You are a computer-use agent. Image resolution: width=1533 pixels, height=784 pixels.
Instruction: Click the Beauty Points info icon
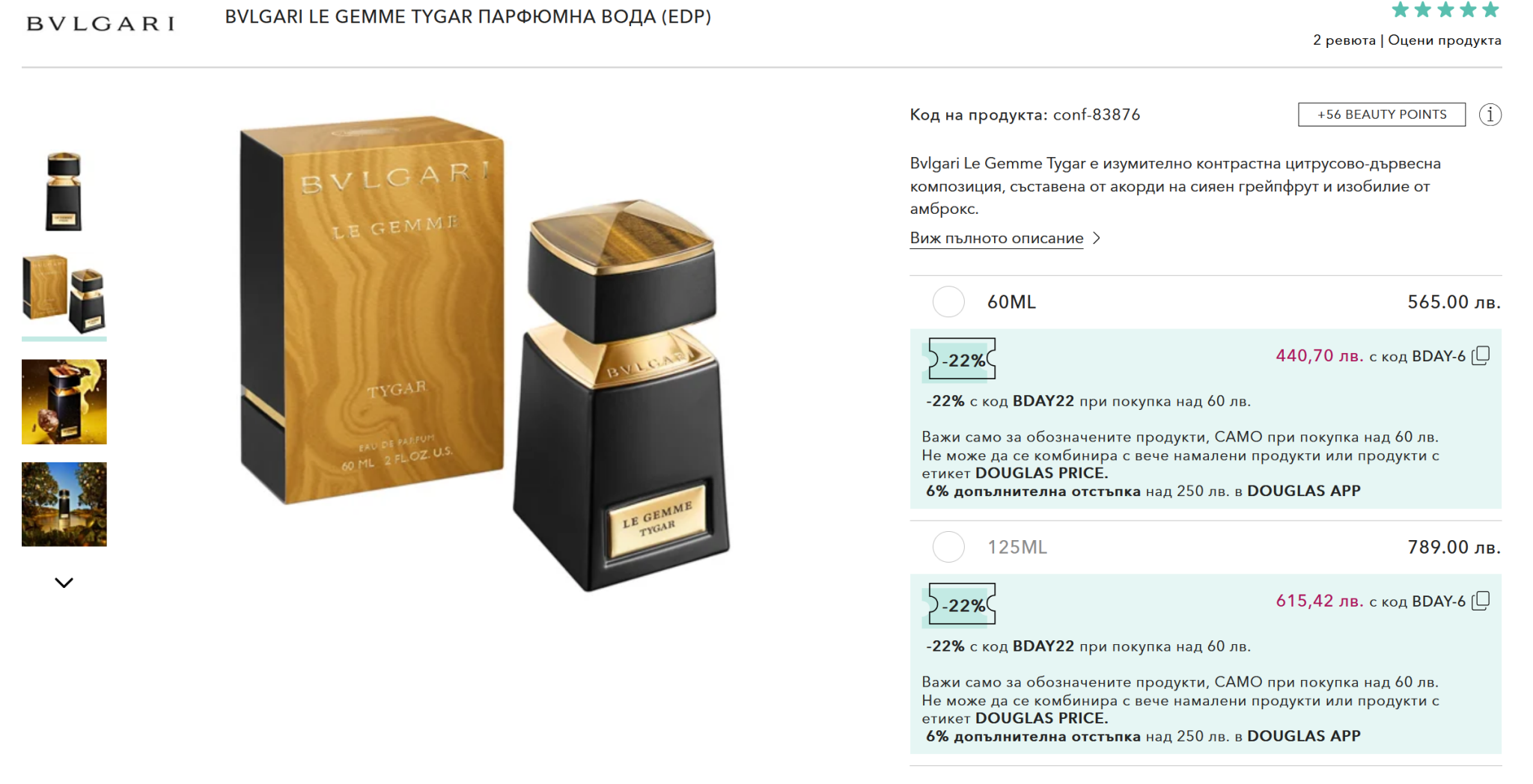click(x=1490, y=114)
